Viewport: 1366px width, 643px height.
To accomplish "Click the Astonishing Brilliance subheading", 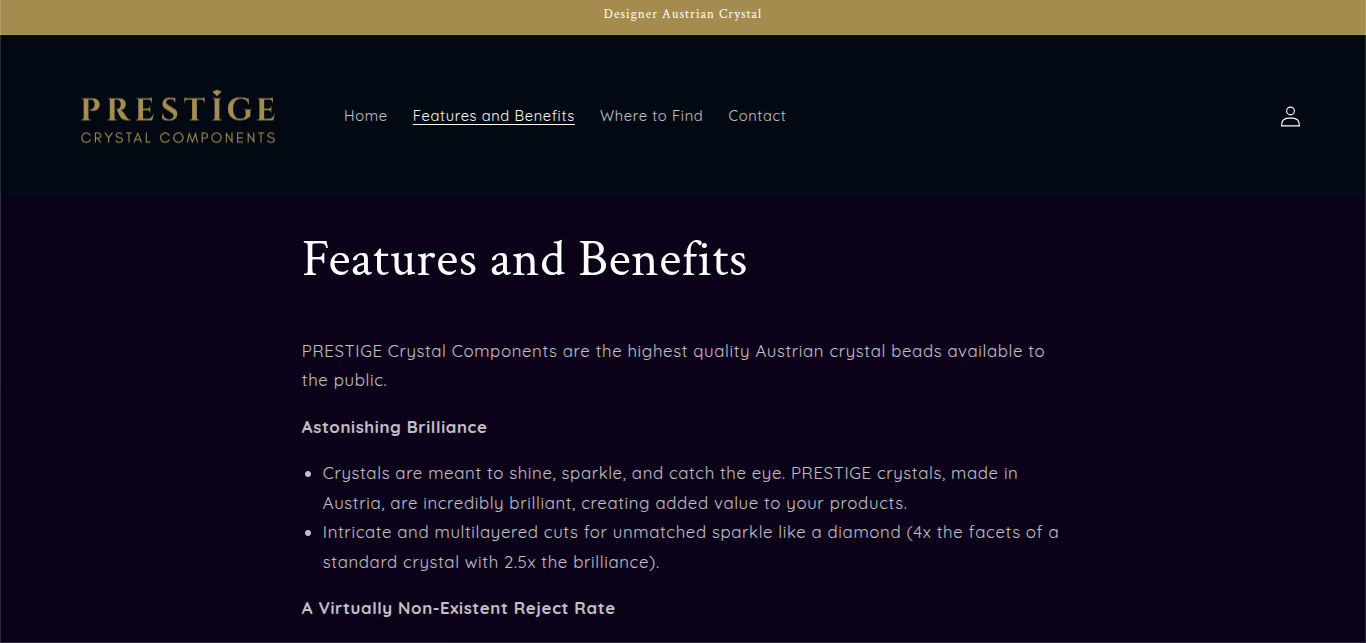I will [x=394, y=427].
